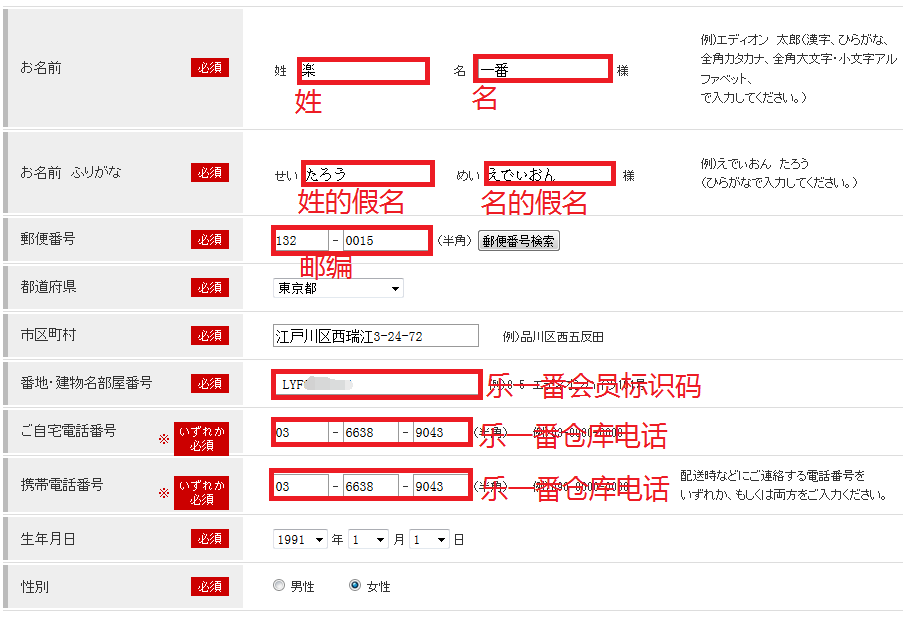Viewport: 903px width, 626px height.
Task: Click the 市区町村 address input field
Action: (x=376, y=336)
